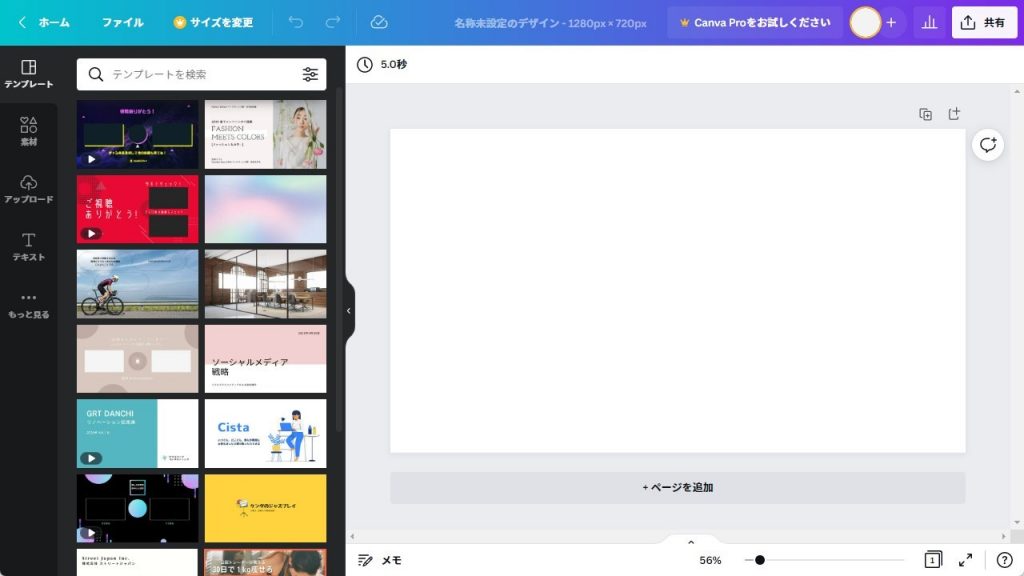This screenshot has width=1024, height=576.
Task: Choose the ソーシャルメディア戦略 template
Action: pyautogui.click(x=265, y=359)
